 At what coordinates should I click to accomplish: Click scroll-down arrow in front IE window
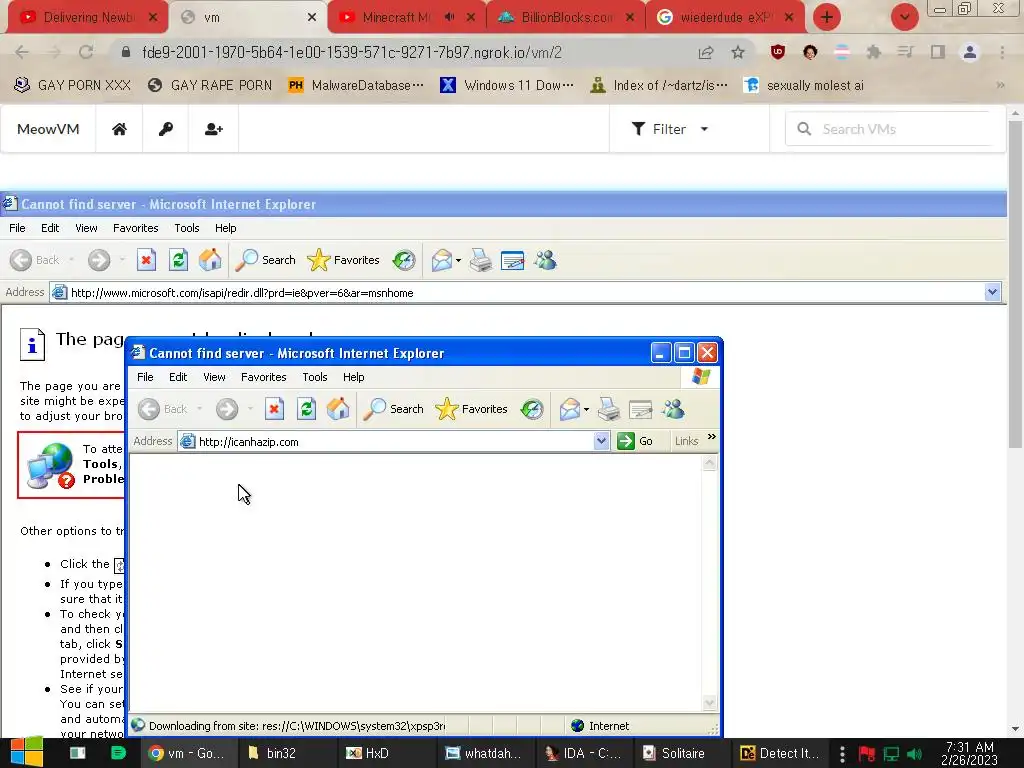click(709, 703)
